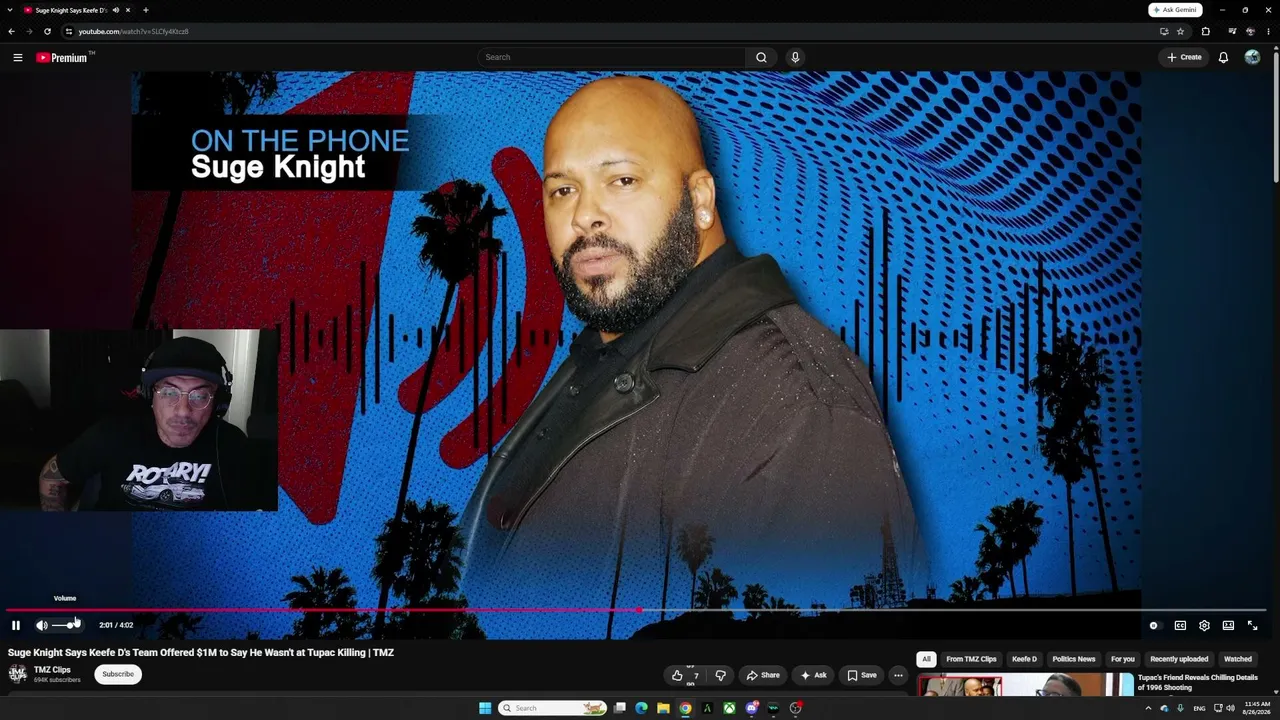Toggle closed captions in the player
The height and width of the screenshot is (720, 1280).
pos(1180,625)
